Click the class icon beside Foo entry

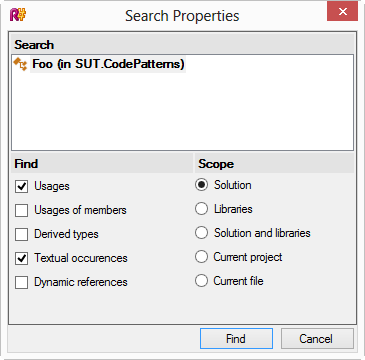[x=20, y=64]
